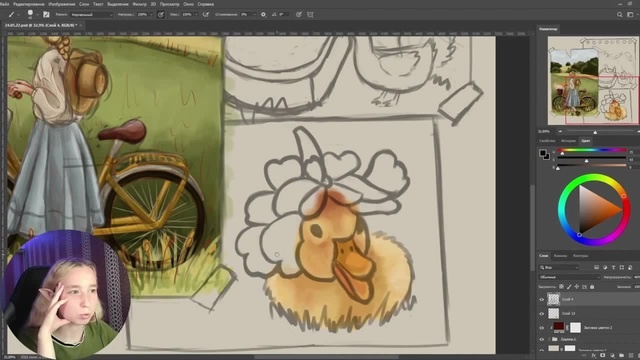This screenshot has width=640, height=360.
Task: Lock layer position icon
Action: [x=577, y=287]
